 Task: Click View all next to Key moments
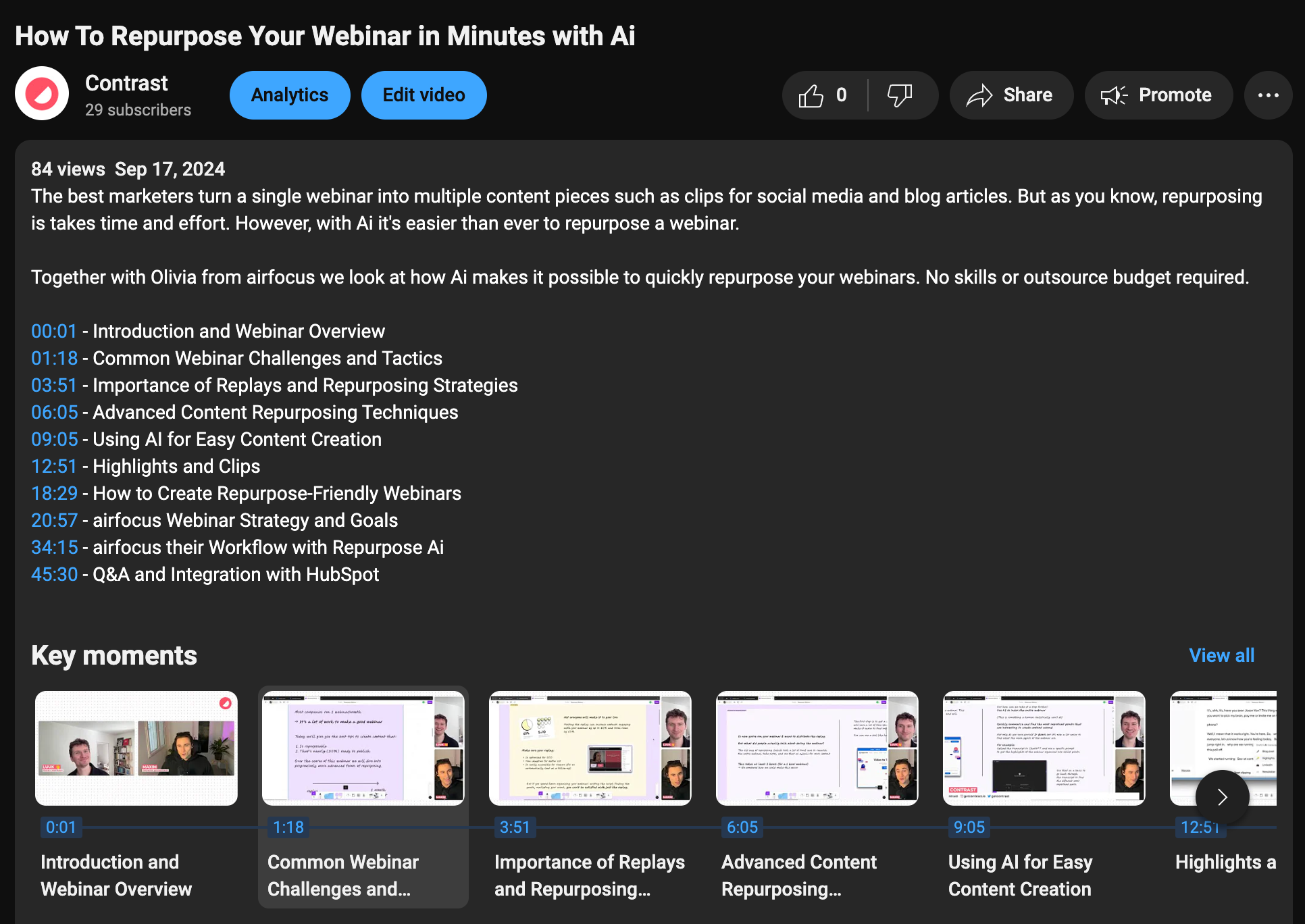click(1221, 654)
